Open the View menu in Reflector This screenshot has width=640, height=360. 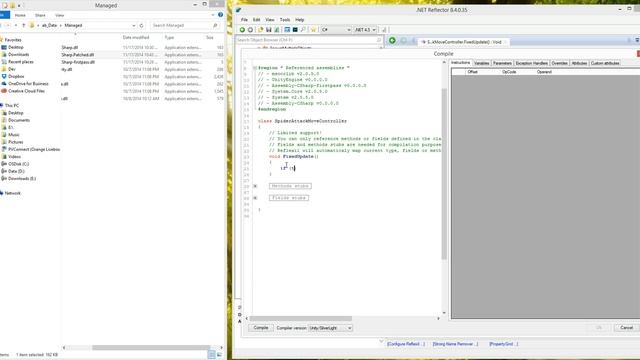(270, 20)
